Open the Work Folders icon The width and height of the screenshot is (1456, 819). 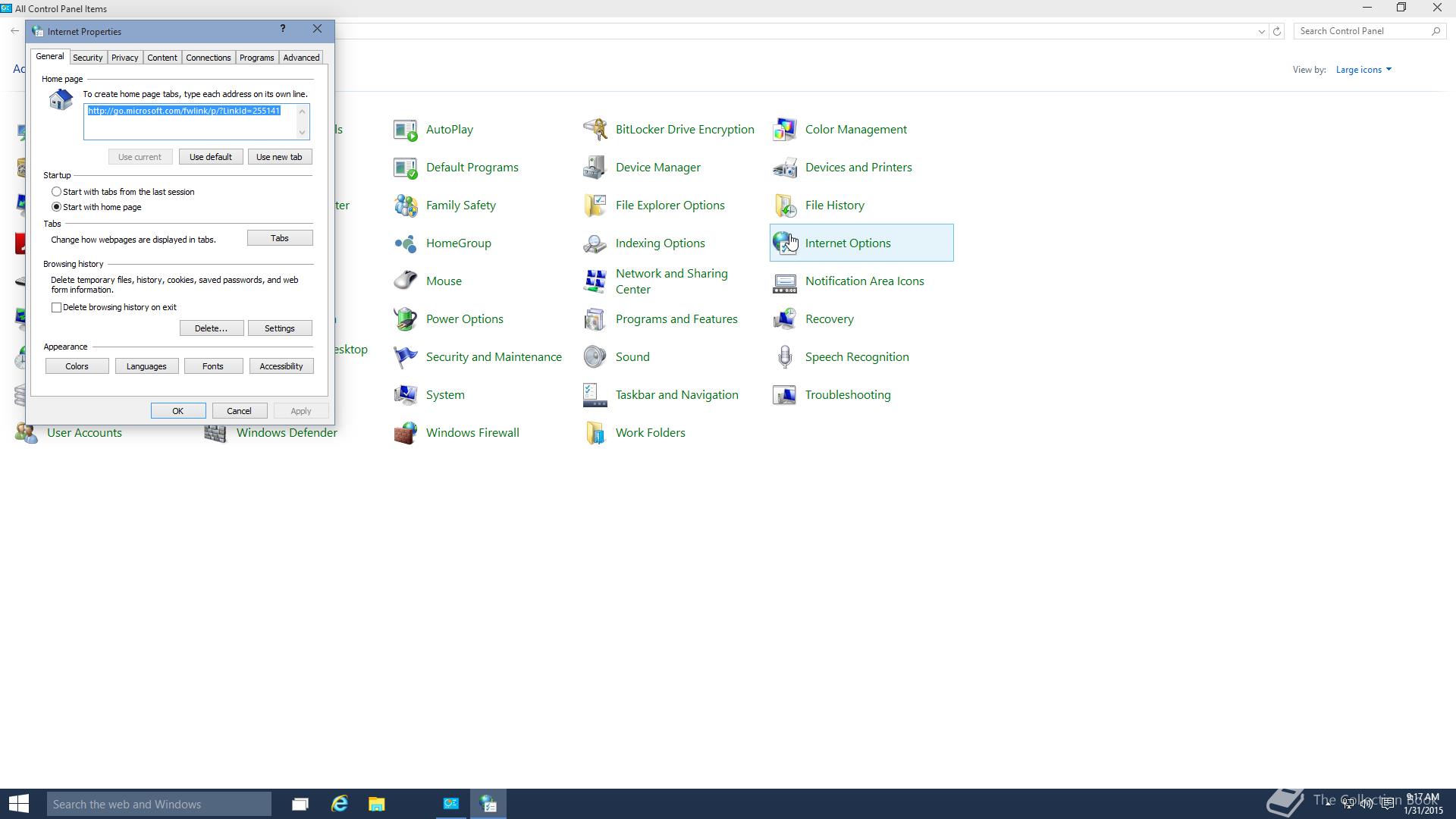pyautogui.click(x=595, y=433)
